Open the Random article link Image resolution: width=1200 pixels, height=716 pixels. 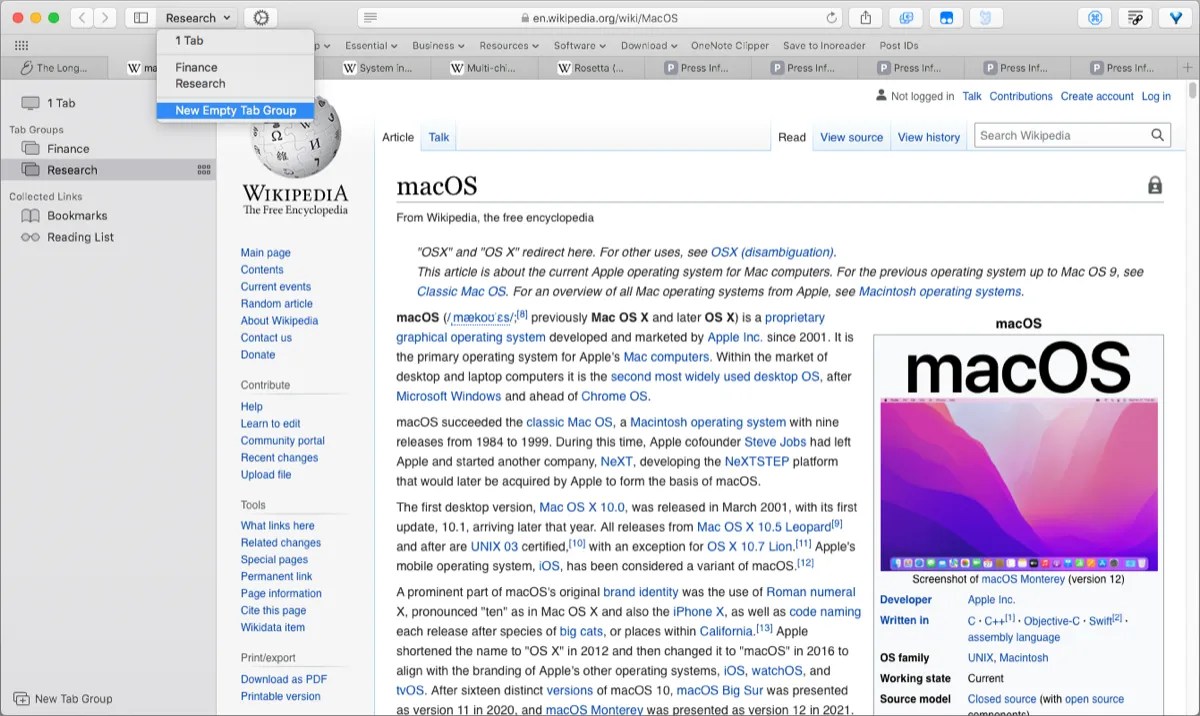pos(276,303)
